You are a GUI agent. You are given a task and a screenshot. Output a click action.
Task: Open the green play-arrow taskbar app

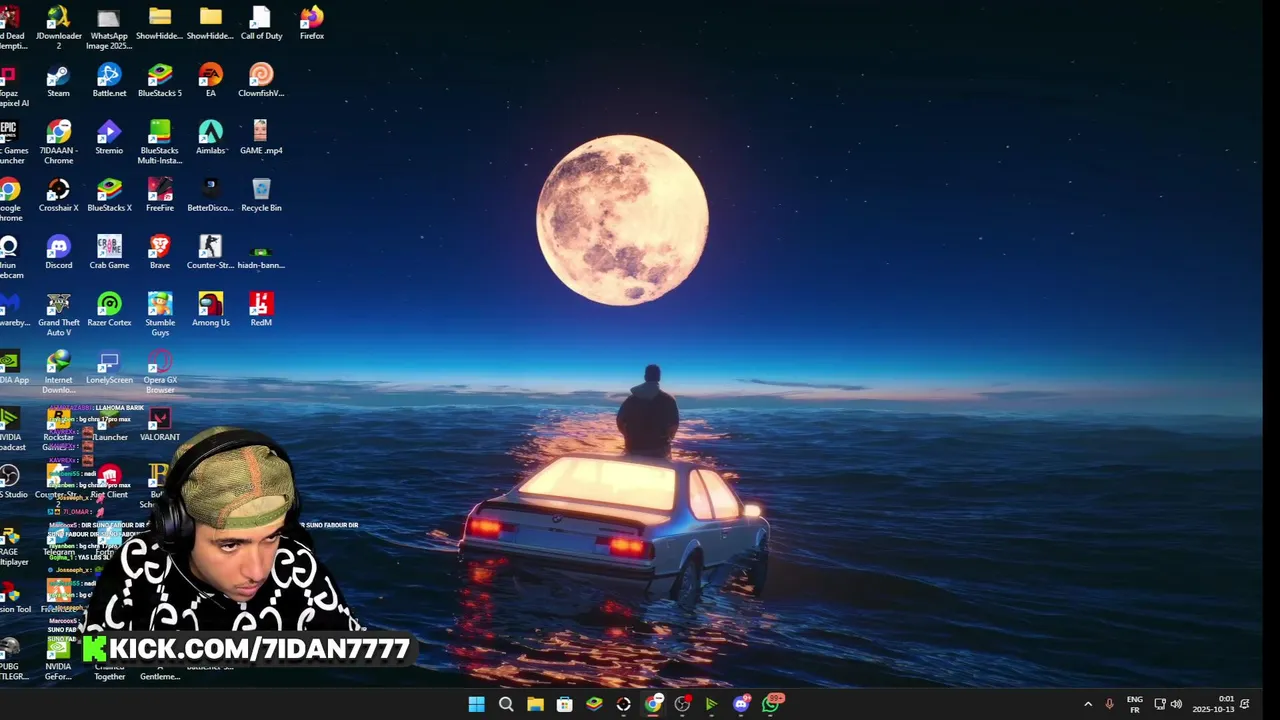(711, 704)
